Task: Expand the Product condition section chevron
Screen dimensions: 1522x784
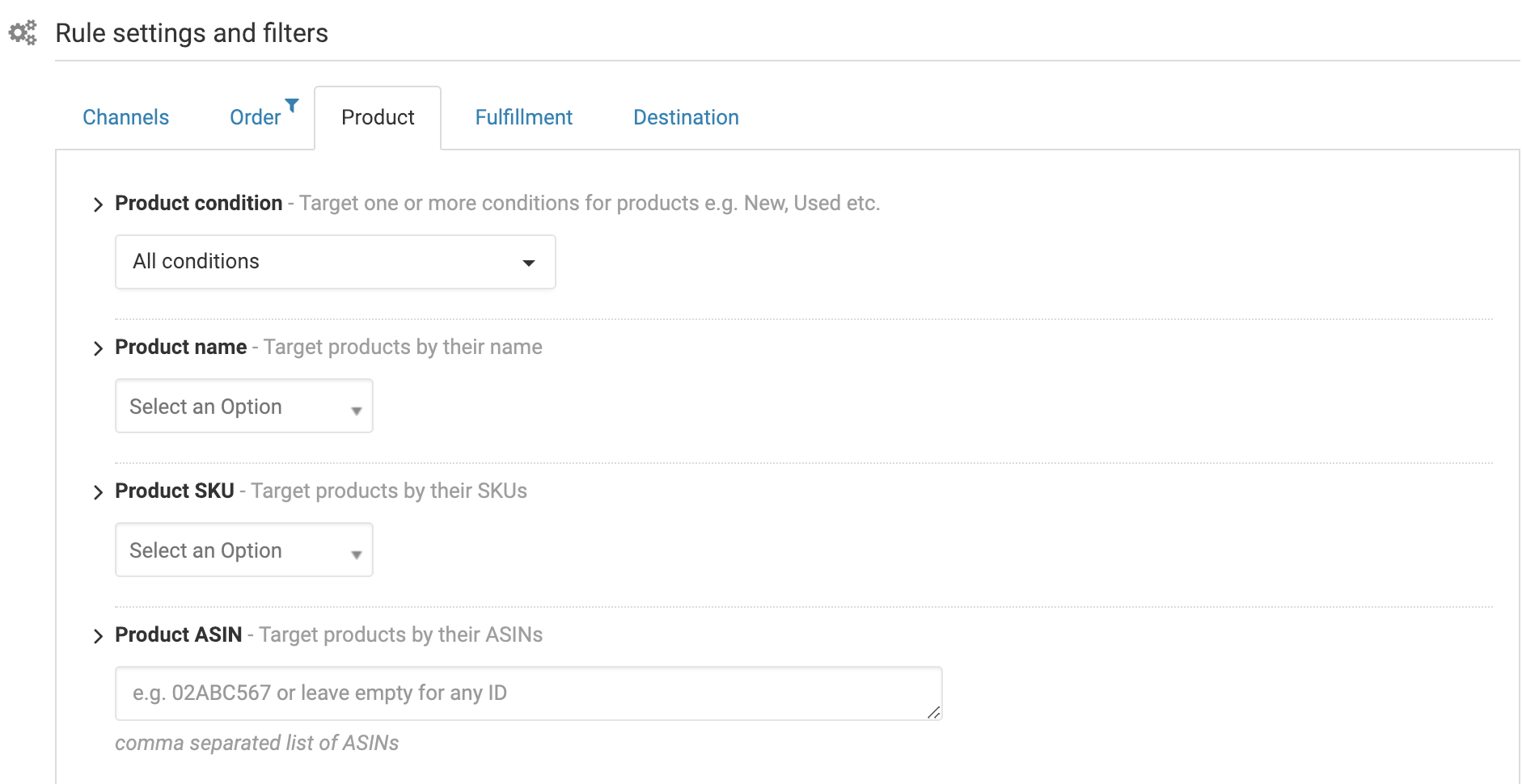Action: 98,204
